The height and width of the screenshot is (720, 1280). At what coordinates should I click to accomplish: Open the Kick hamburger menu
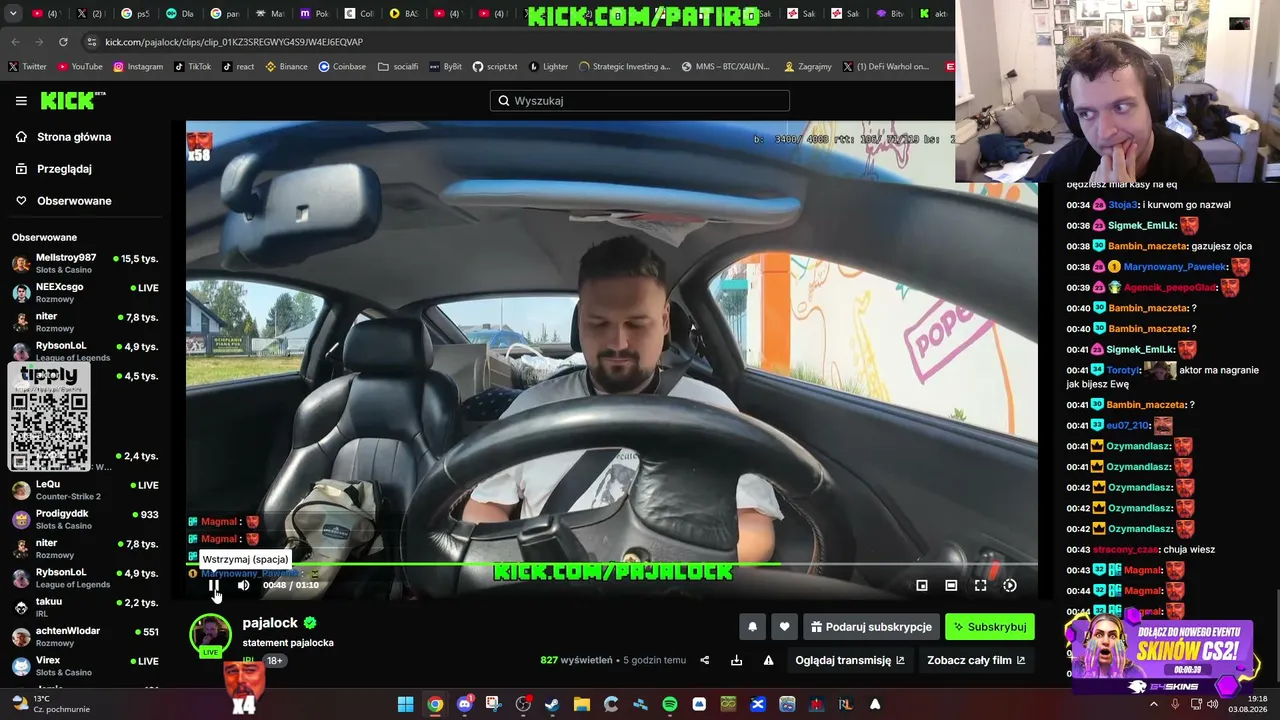coord(21,101)
